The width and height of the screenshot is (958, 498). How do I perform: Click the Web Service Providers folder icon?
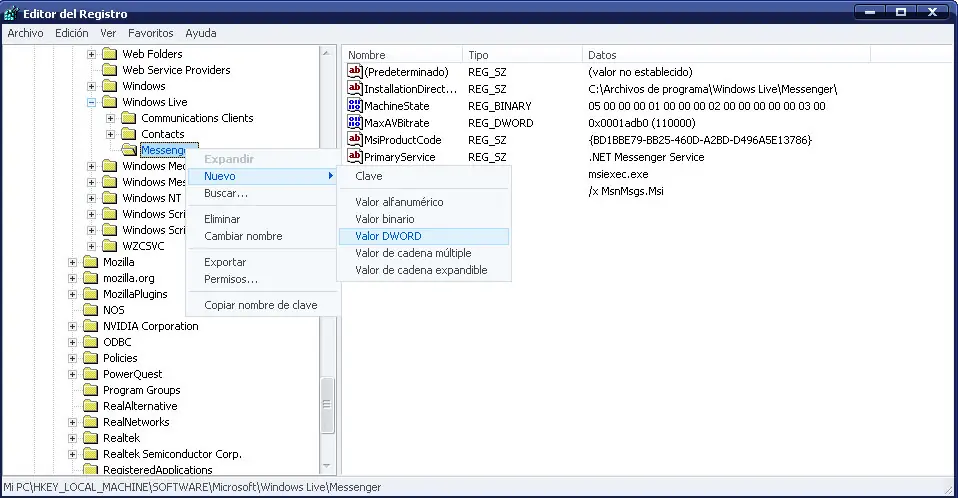click(109, 70)
